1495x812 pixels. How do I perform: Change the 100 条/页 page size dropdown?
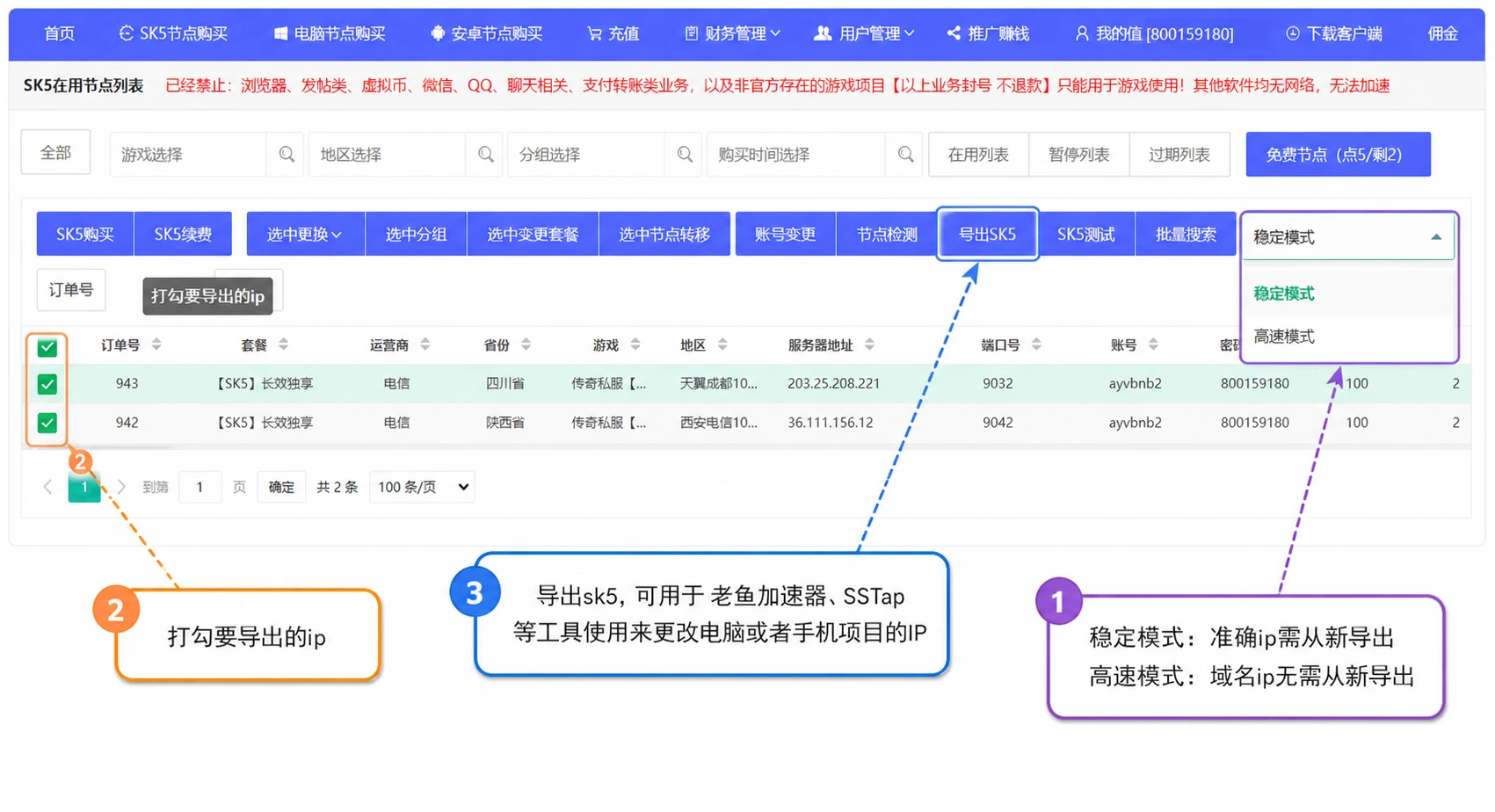[x=423, y=487]
